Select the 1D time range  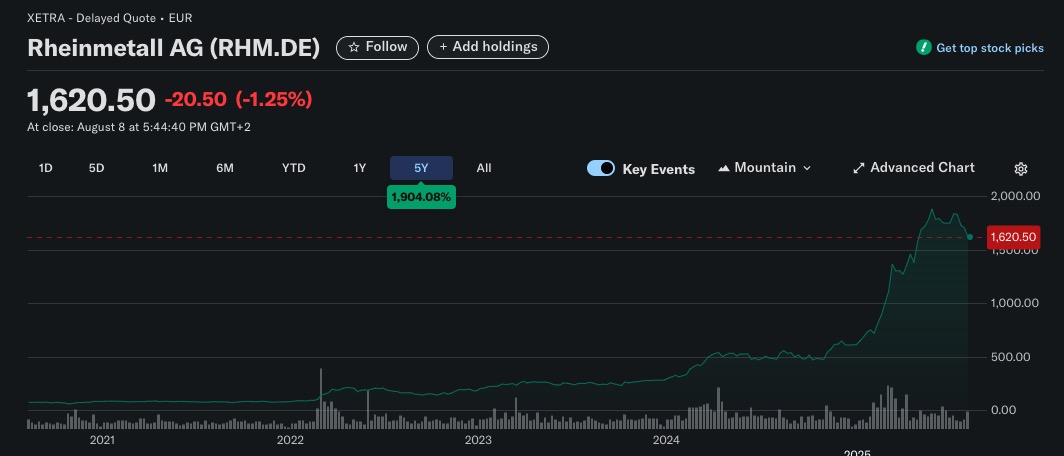(x=45, y=168)
